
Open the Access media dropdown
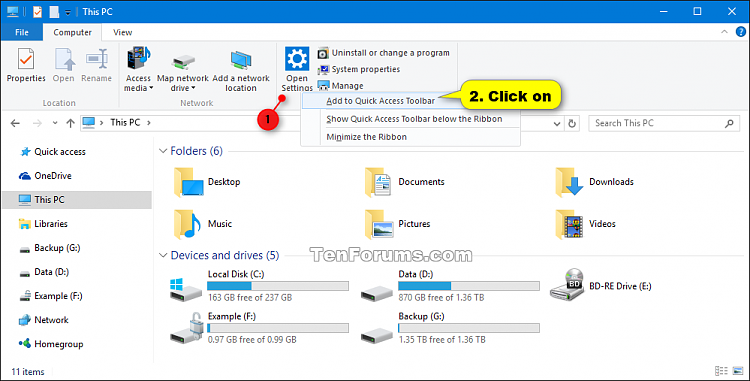point(138,69)
